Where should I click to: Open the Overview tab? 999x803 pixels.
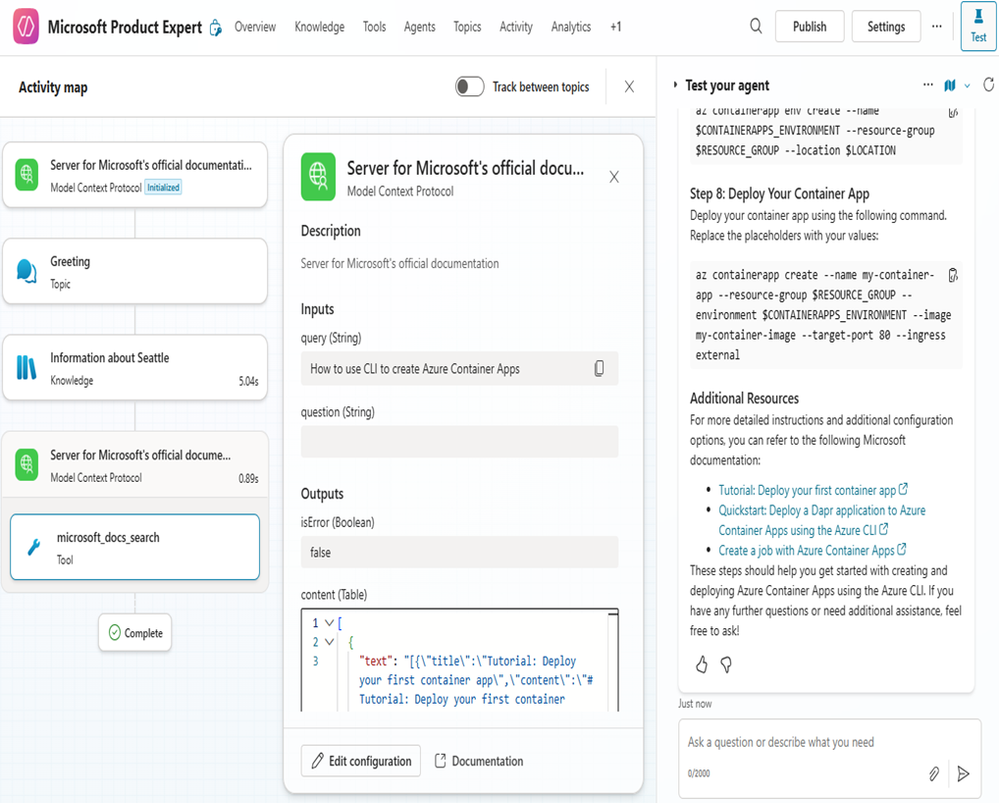tap(255, 27)
